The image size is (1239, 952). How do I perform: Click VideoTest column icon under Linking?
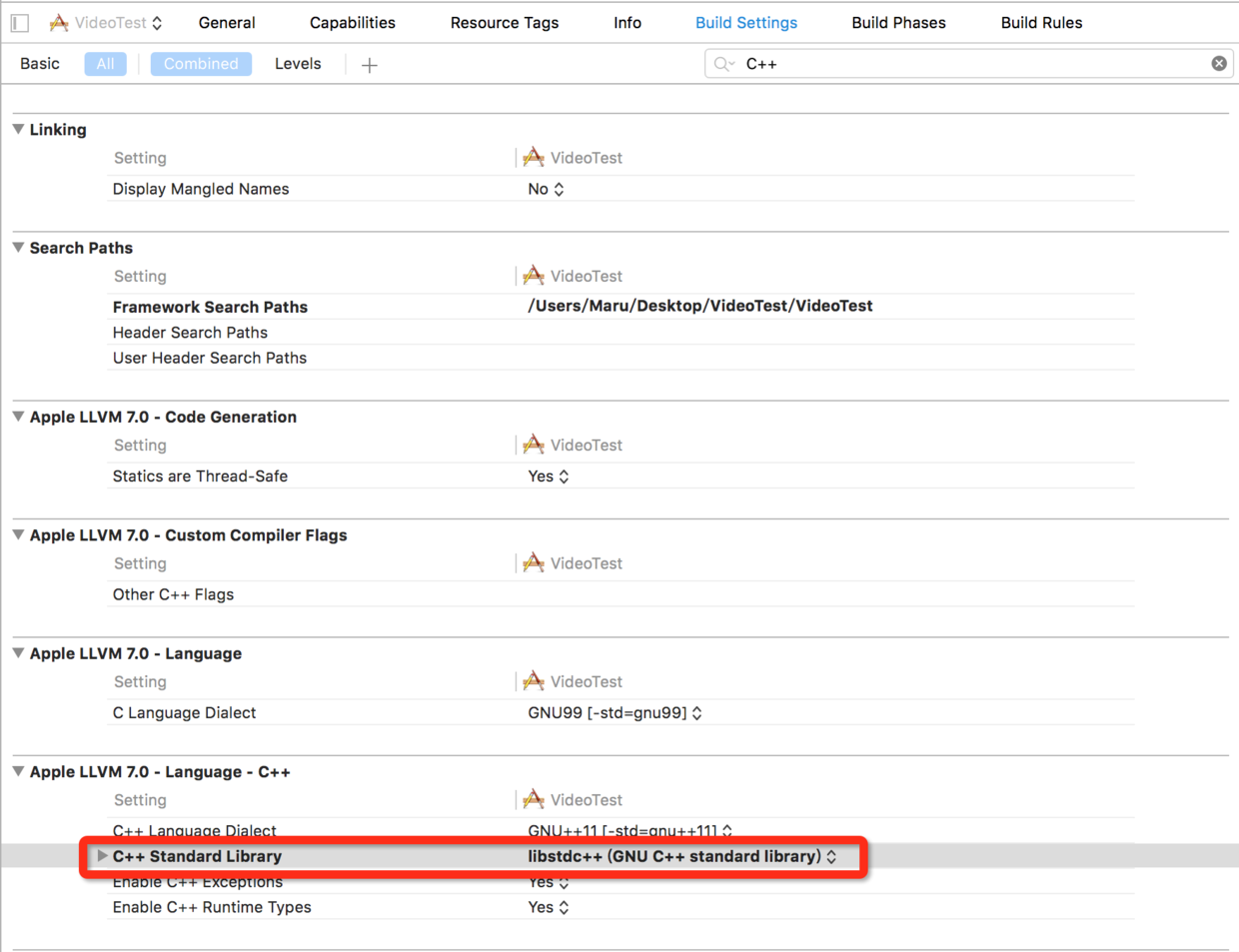[x=534, y=158]
